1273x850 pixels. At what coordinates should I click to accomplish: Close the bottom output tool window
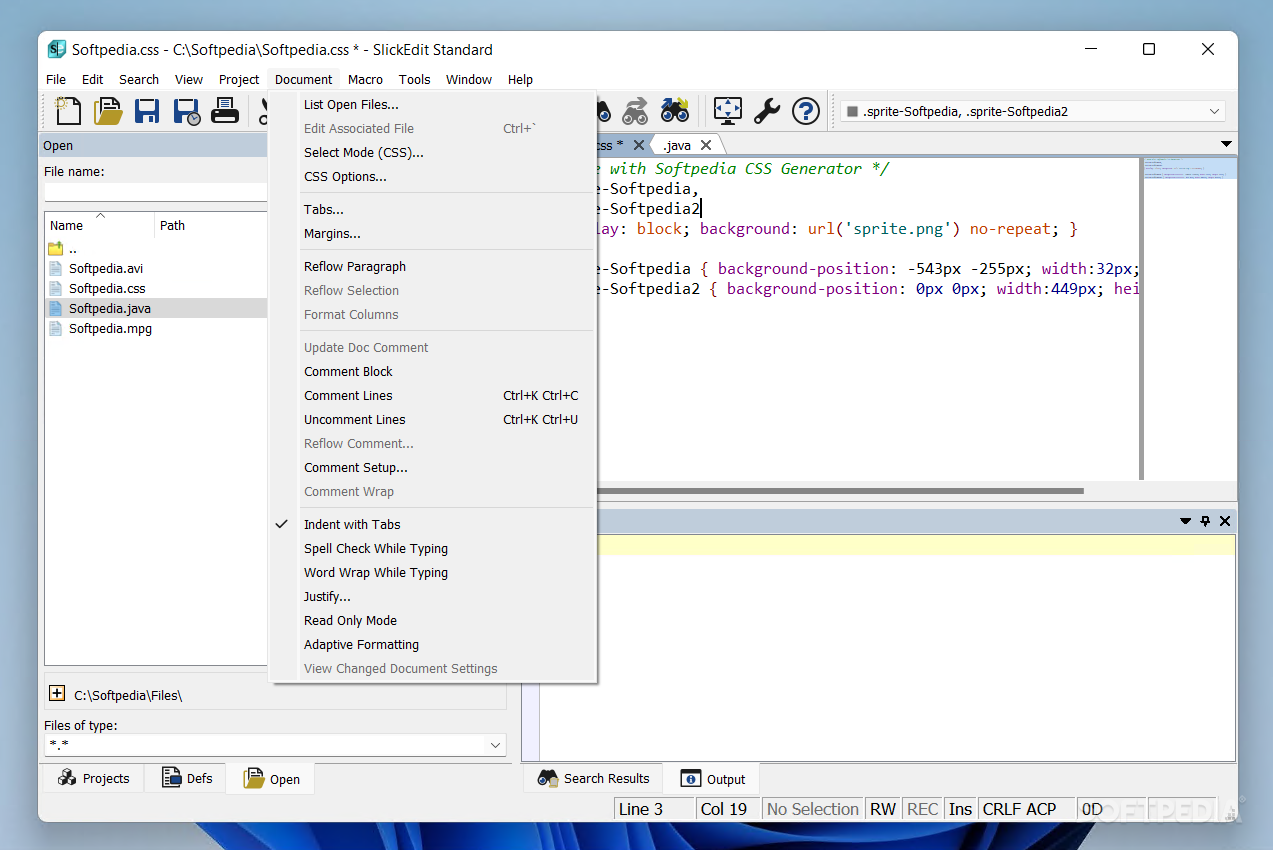[1225, 521]
